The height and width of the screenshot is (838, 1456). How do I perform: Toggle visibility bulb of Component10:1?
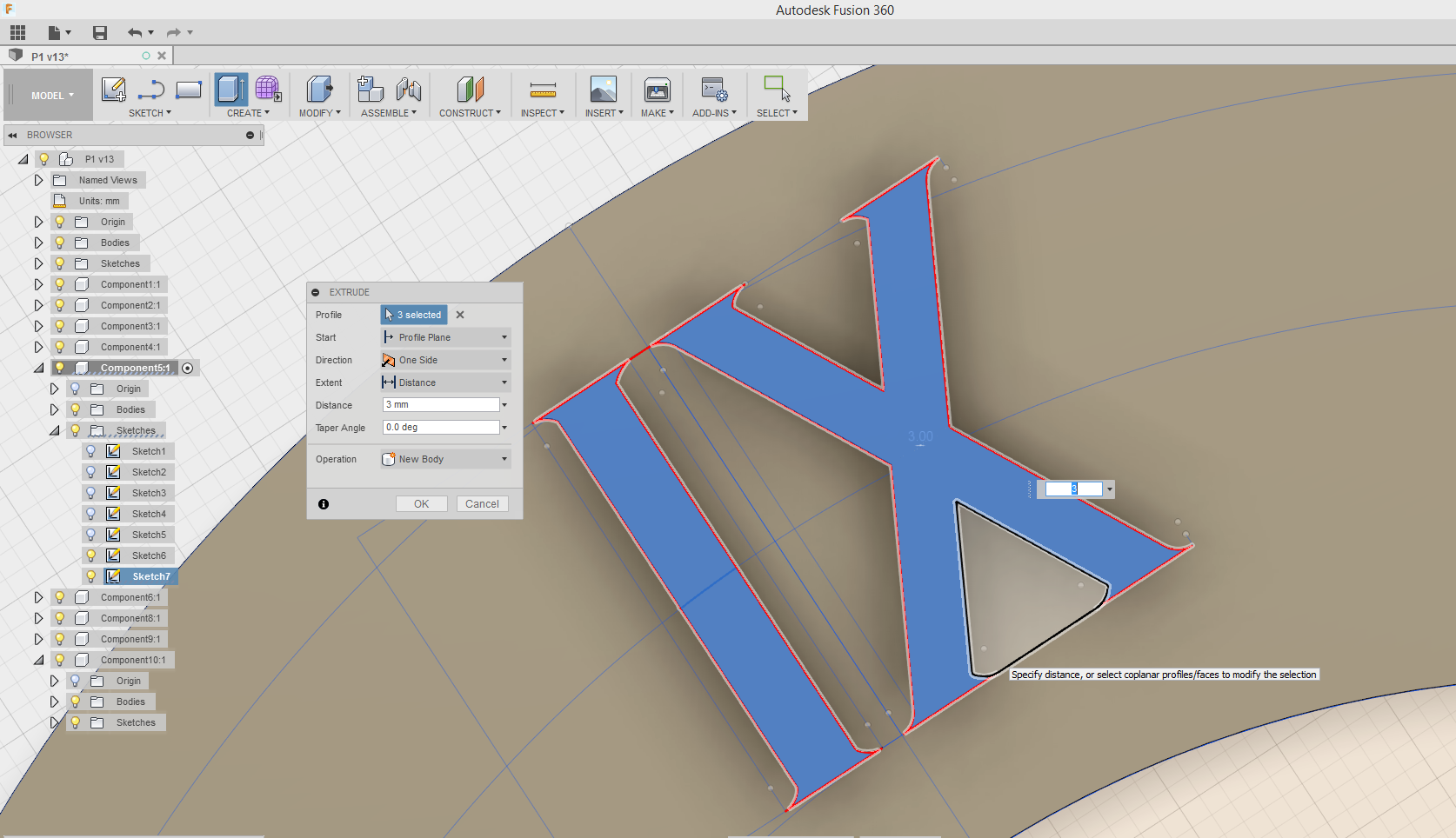tap(60, 660)
